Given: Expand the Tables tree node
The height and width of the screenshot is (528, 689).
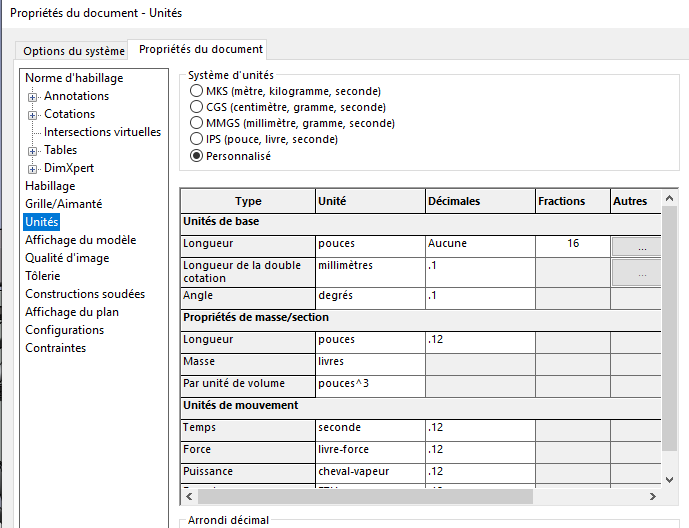Looking at the screenshot, I should coord(33,151).
